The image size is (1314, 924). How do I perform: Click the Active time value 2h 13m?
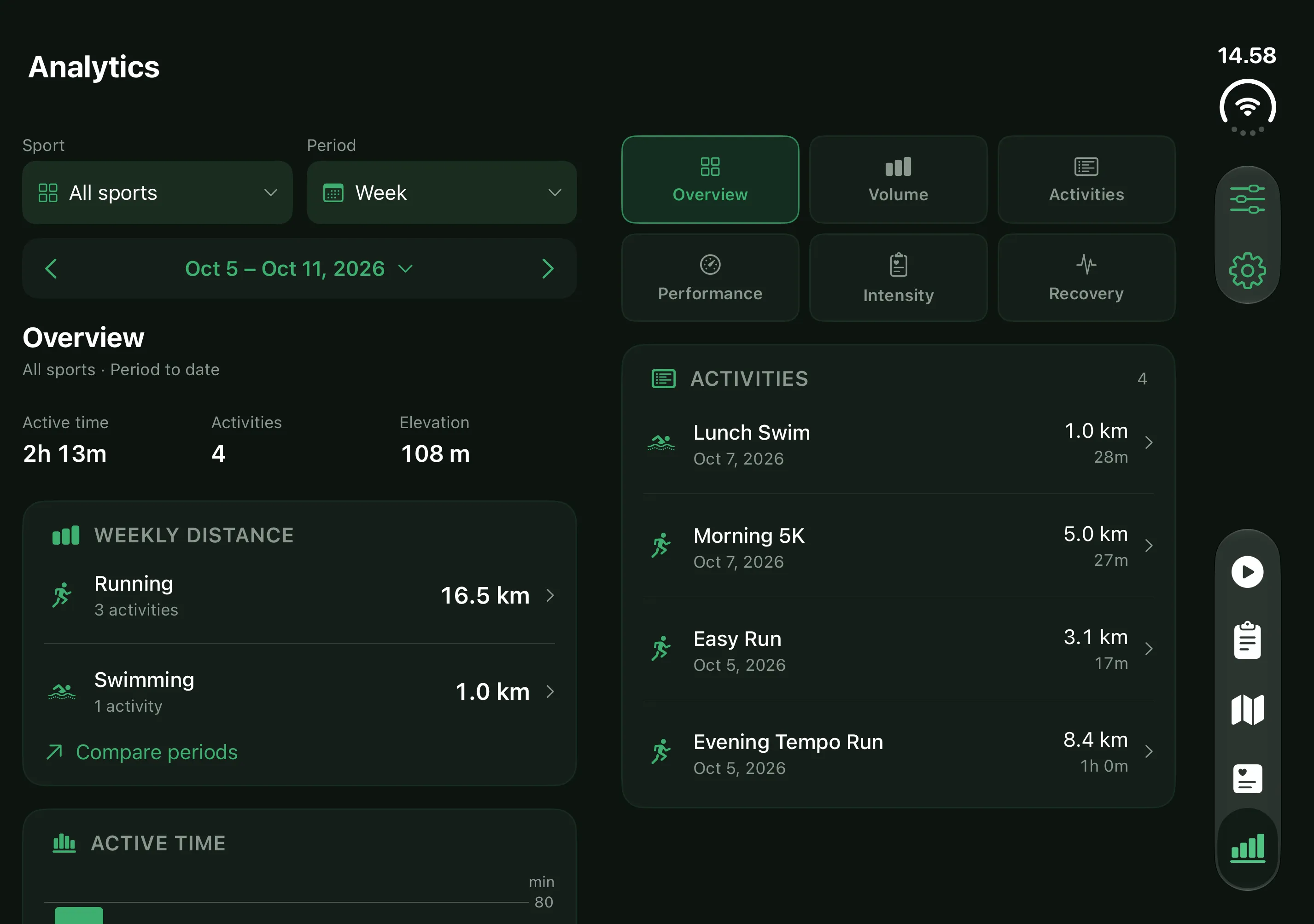click(x=64, y=453)
